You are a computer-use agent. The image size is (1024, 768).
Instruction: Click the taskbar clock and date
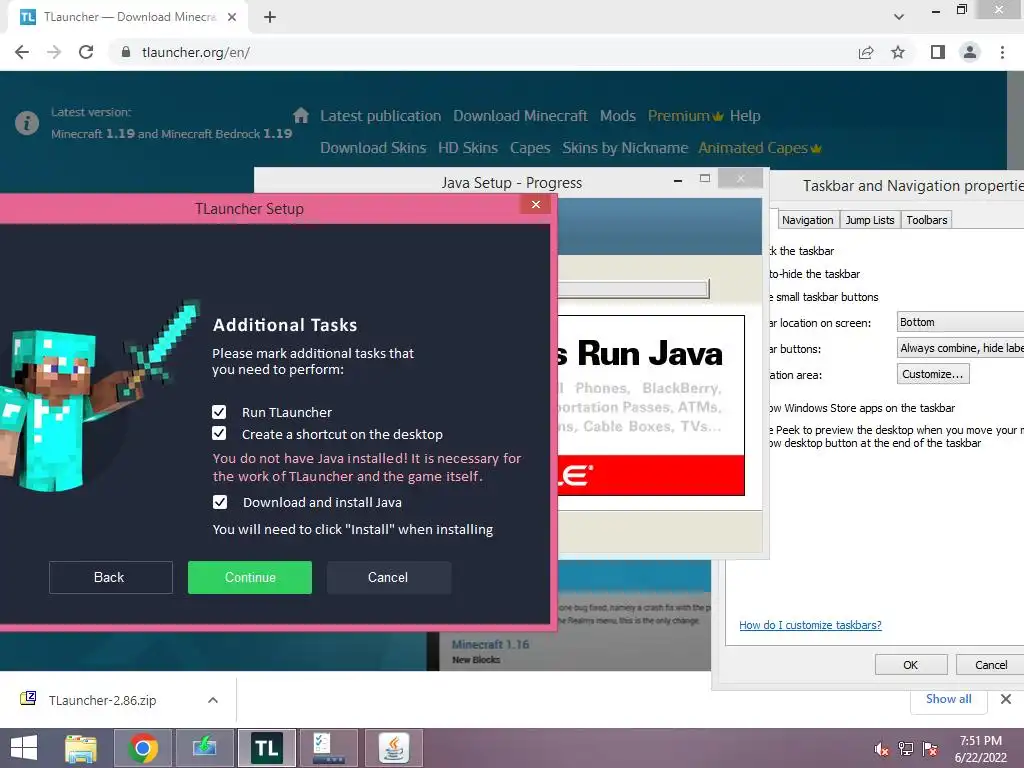click(x=980, y=749)
